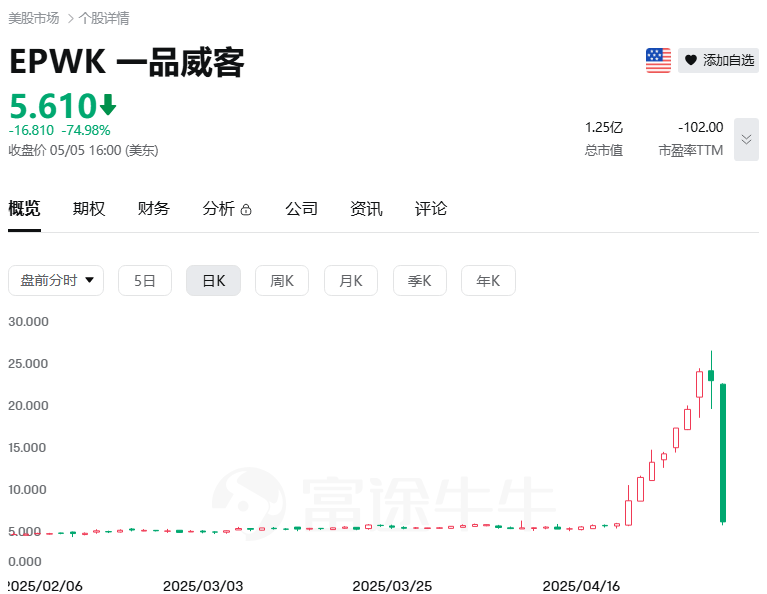Click the 30.000 y-axis label
Image resolution: width=767 pixels, height=594 pixels.
point(28,321)
